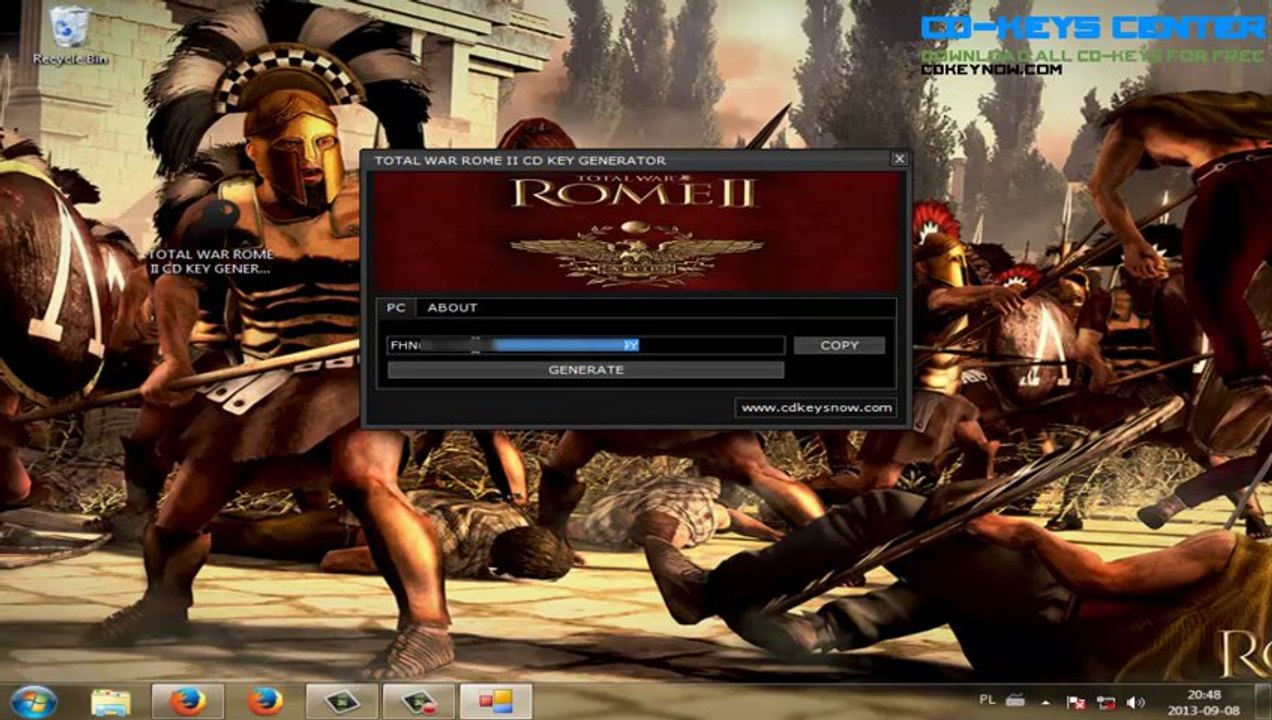Click the COPY button
This screenshot has height=720, width=1272.
point(839,345)
